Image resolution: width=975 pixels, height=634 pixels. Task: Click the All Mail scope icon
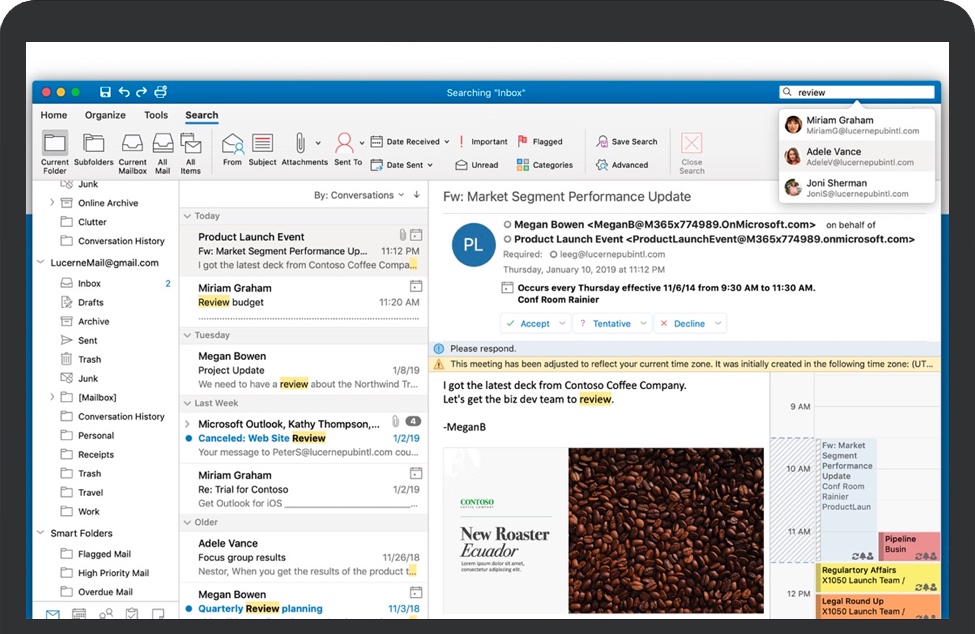click(162, 144)
